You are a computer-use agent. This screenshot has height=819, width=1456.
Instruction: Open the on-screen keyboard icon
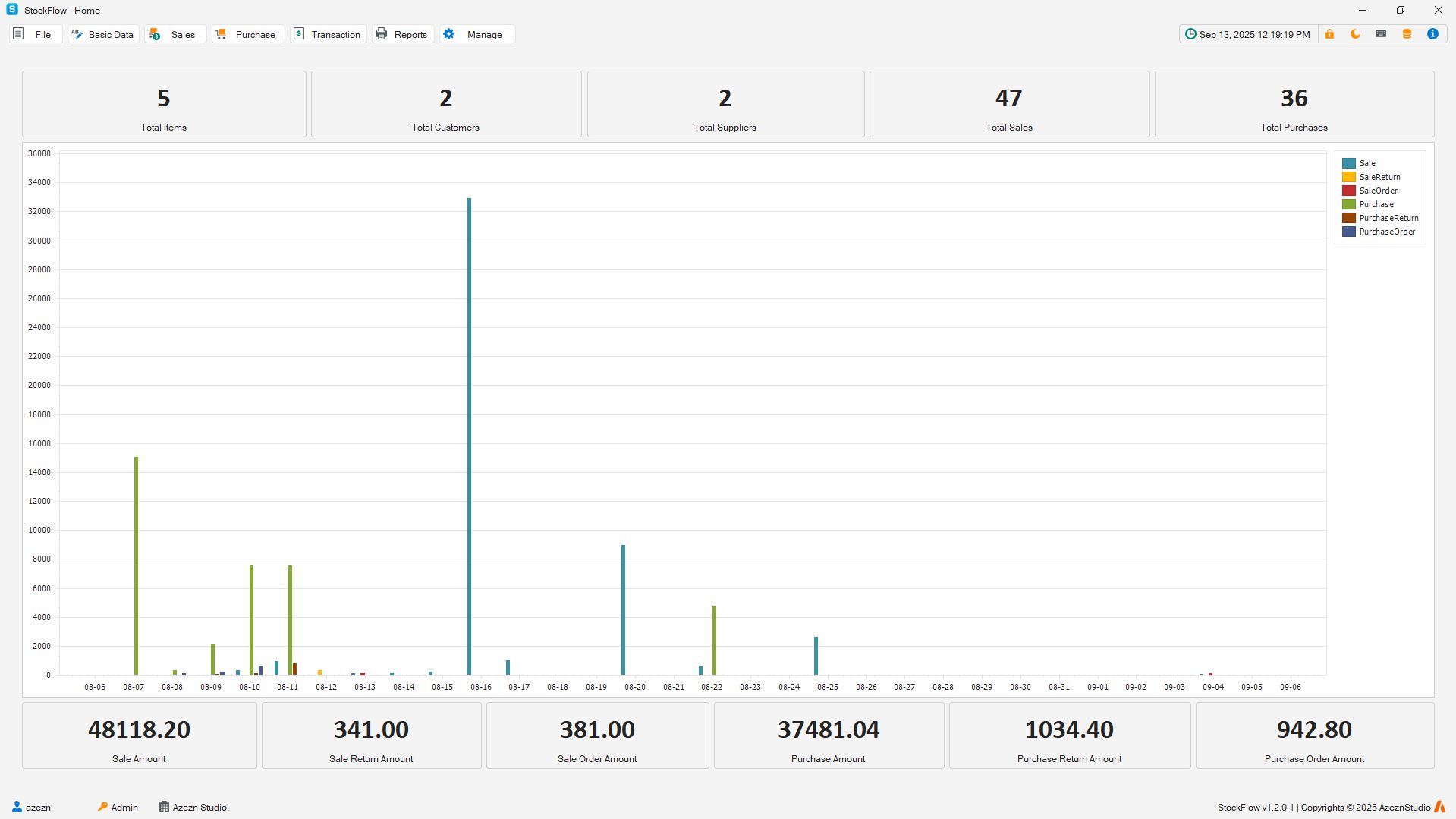[1381, 34]
